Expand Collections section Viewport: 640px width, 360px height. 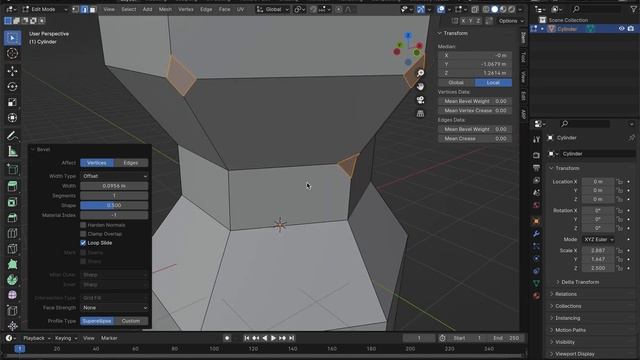click(568, 306)
